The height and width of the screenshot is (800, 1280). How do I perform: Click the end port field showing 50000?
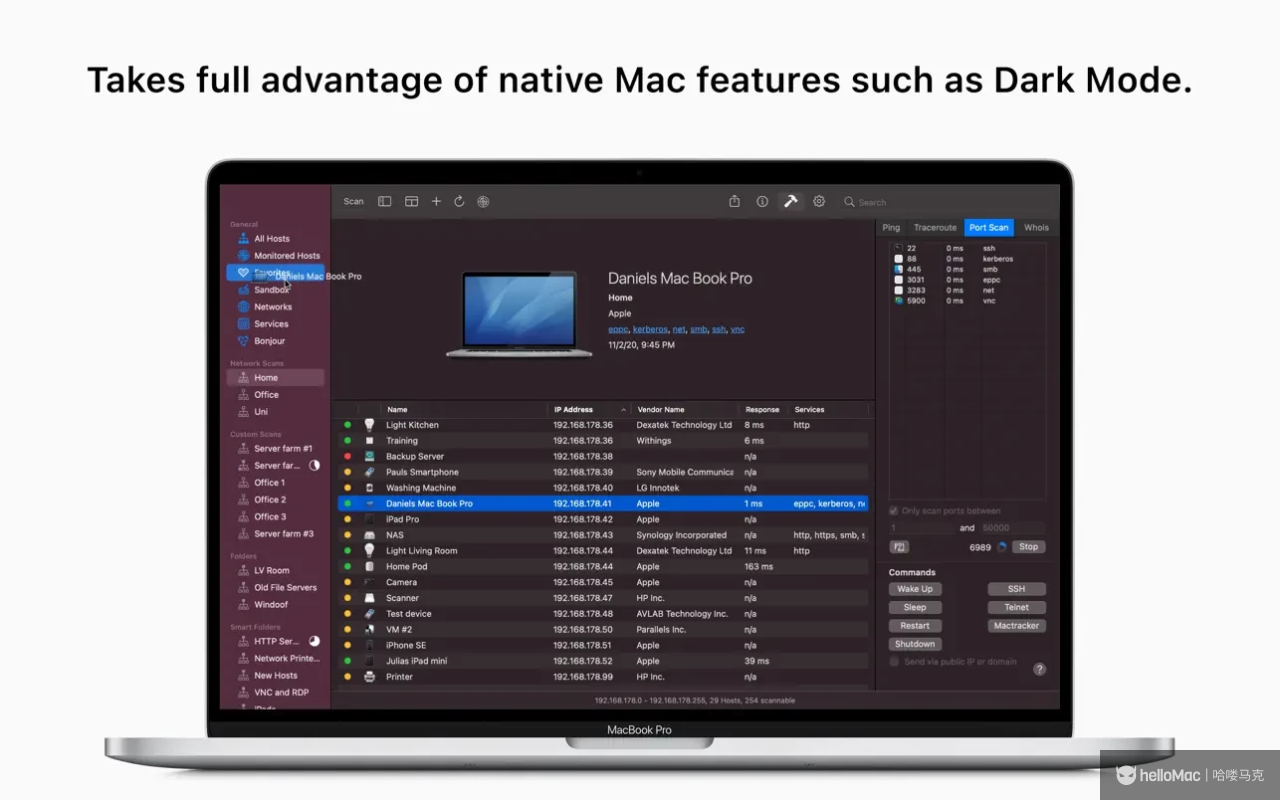click(x=1012, y=528)
